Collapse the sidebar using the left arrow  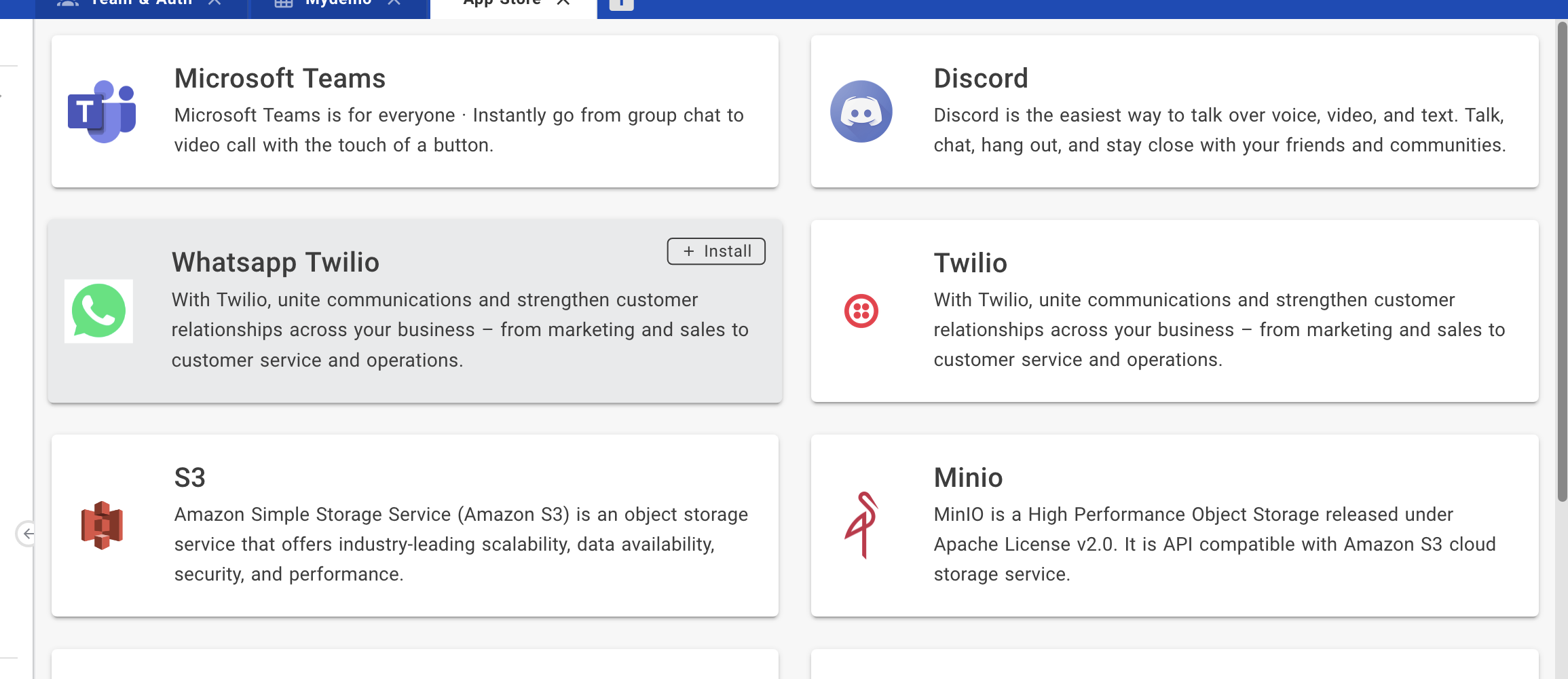click(x=27, y=534)
